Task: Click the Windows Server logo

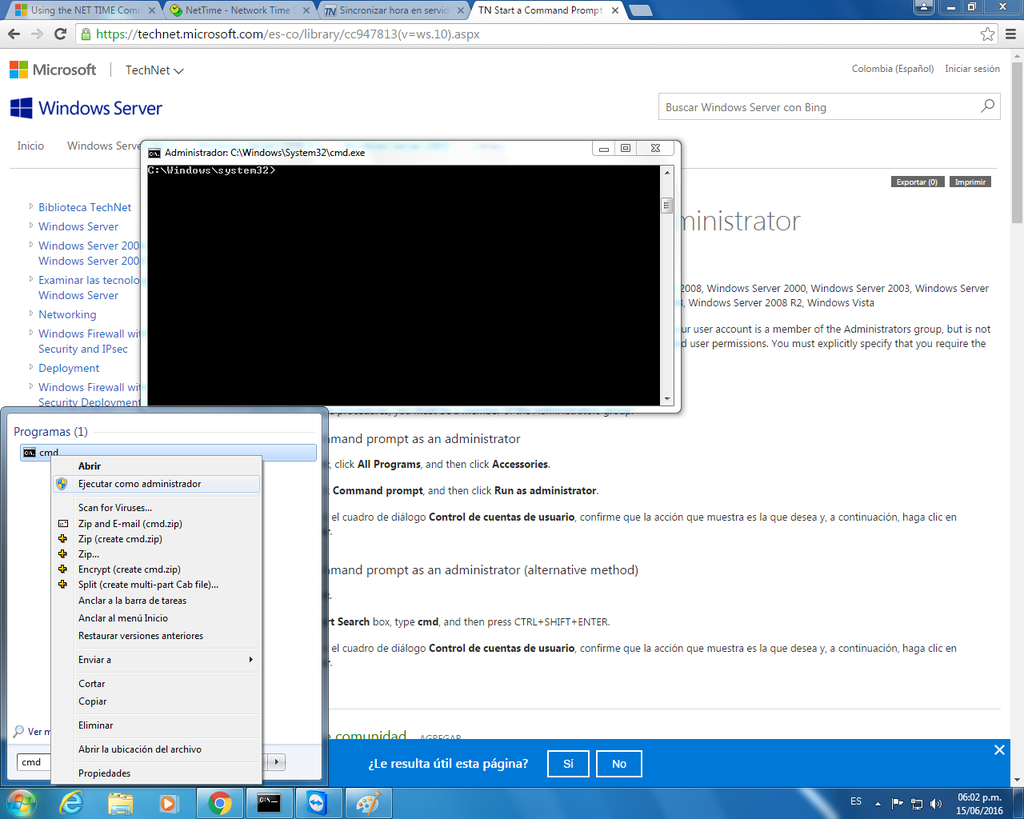Action: pos(86,108)
